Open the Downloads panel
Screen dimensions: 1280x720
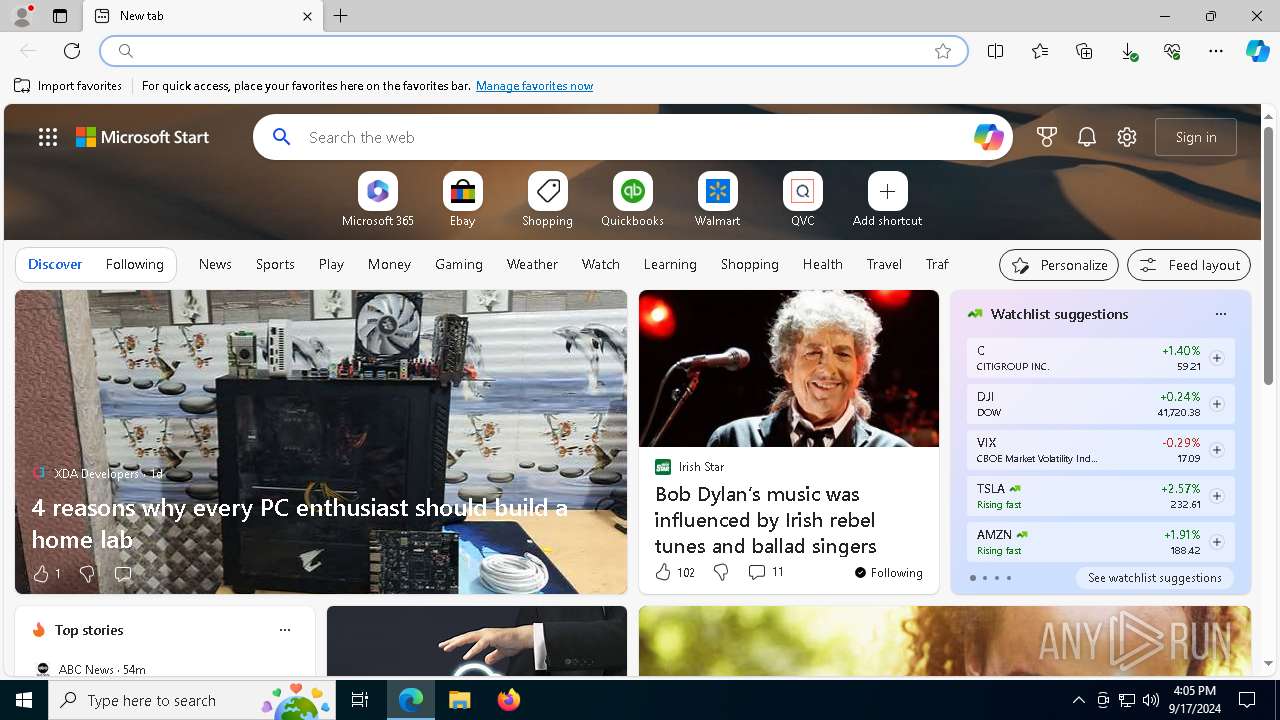(x=1128, y=51)
